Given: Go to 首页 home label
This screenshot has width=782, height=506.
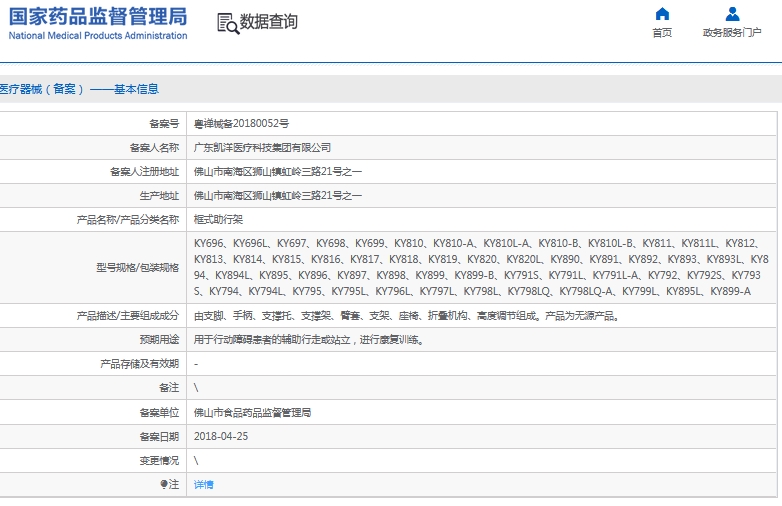Looking at the screenshot, I should [x=662, y=33].
